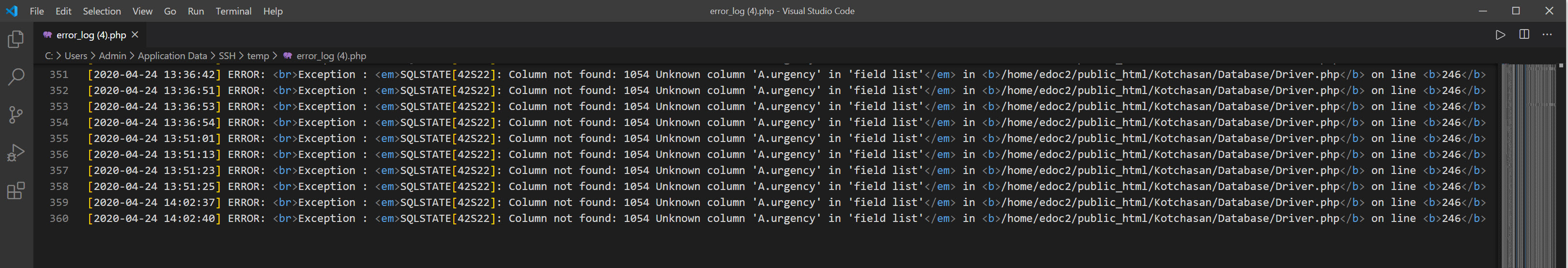1568x268 pixels.
Task: Open the Search view icon
Action: pyautogui.click(x=16, y=77)
